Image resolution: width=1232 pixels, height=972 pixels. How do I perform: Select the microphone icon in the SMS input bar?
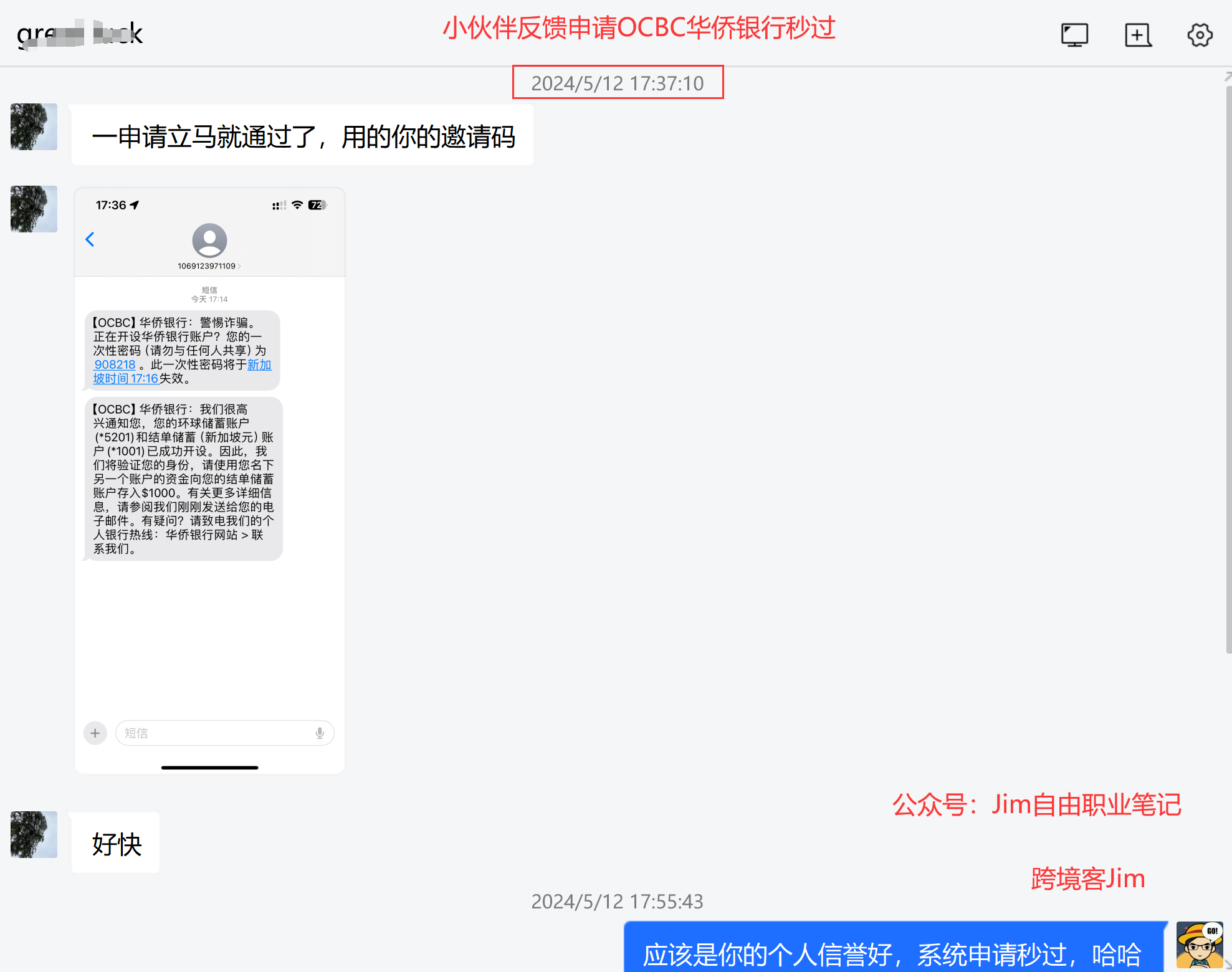(x=320, y=733)
